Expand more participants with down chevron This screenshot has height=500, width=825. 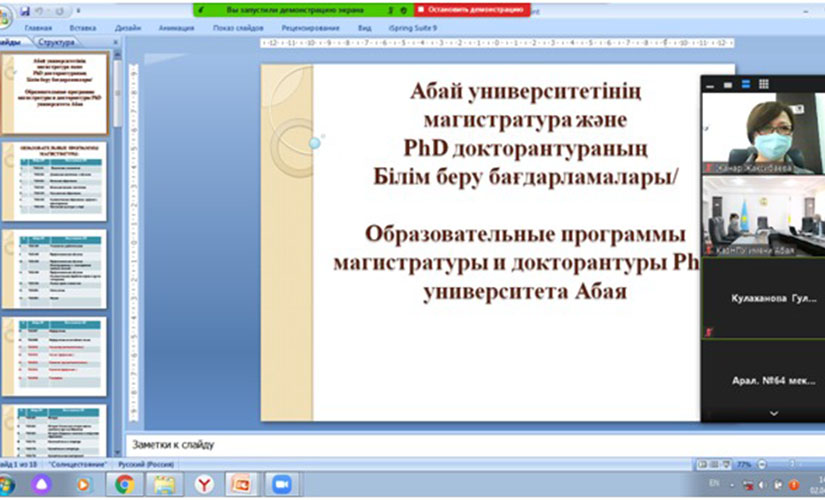tap(773, 414)
